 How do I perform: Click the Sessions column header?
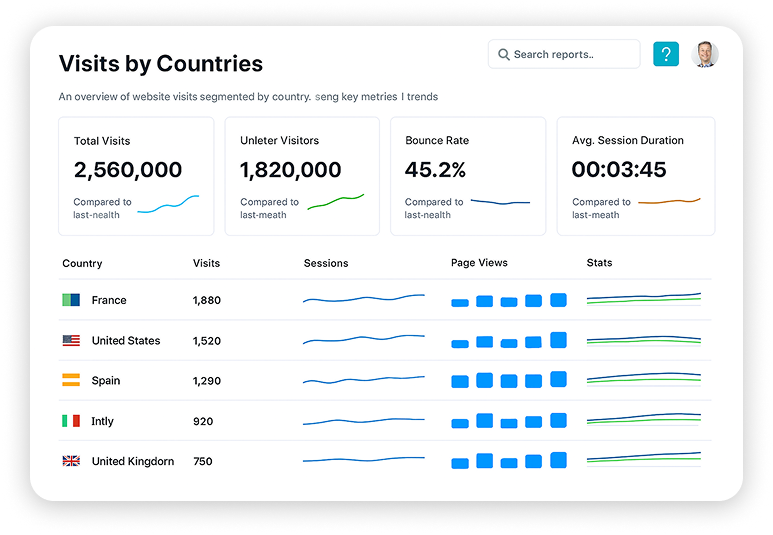pyautogui.click(x=326, y=263)
